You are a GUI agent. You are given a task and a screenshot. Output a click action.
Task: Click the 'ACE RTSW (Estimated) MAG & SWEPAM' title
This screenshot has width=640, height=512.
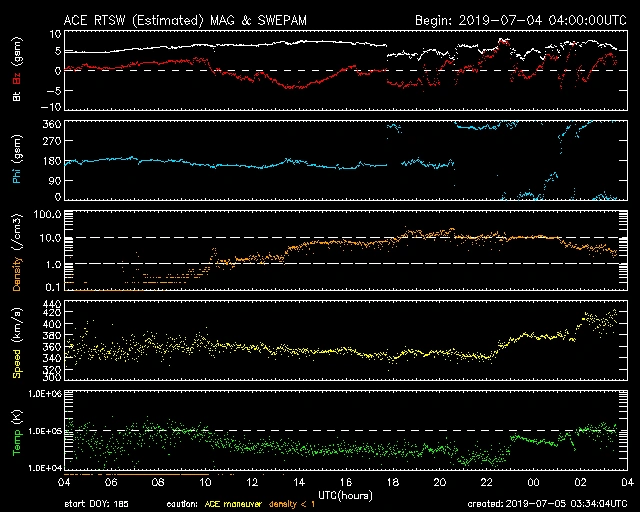click(185, 20)
